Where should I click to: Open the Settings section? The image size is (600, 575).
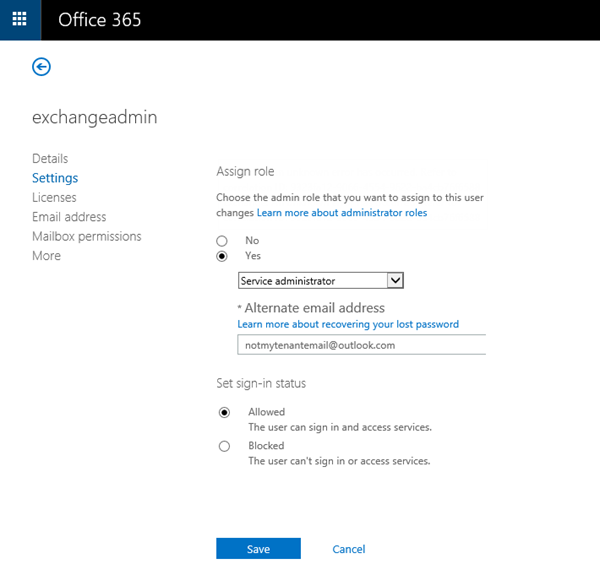[x=55, y=178]
